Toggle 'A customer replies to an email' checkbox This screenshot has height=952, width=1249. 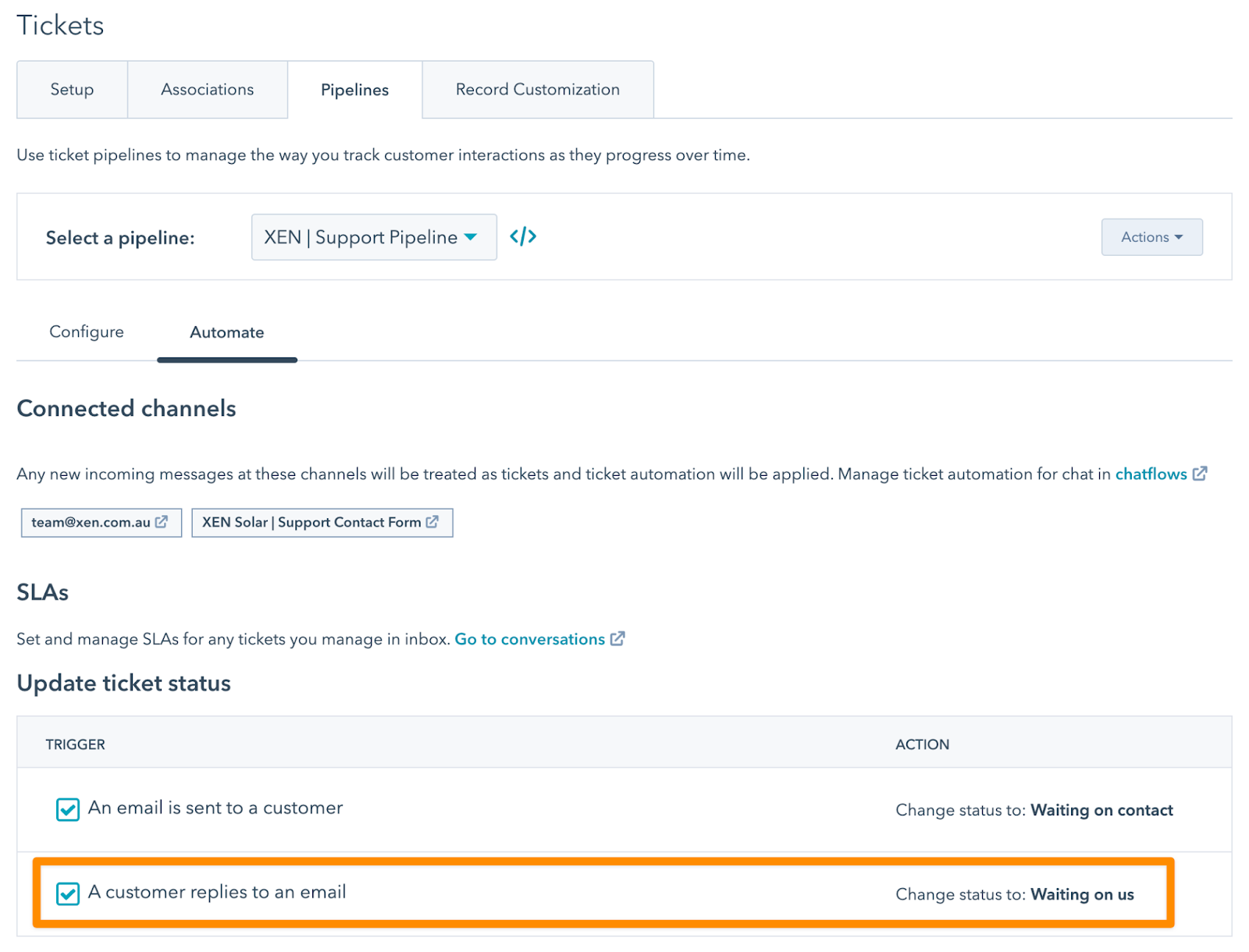pos(68,893)
